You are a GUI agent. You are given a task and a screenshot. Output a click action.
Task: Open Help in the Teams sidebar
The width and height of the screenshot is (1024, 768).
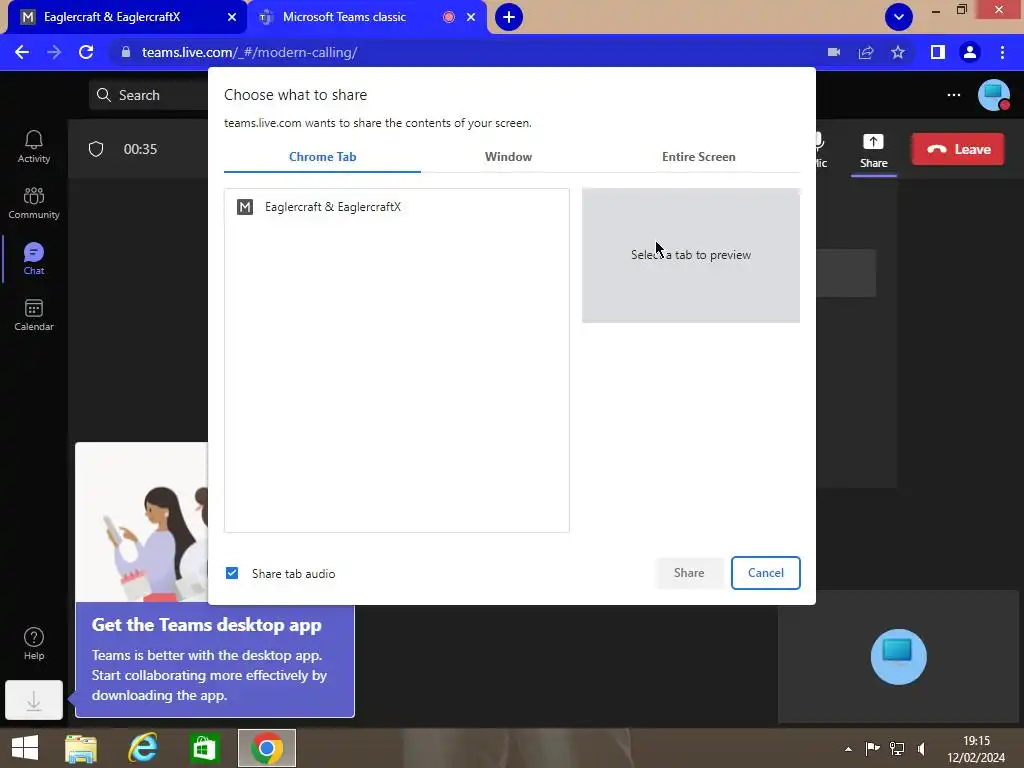(x=33, y=644)
